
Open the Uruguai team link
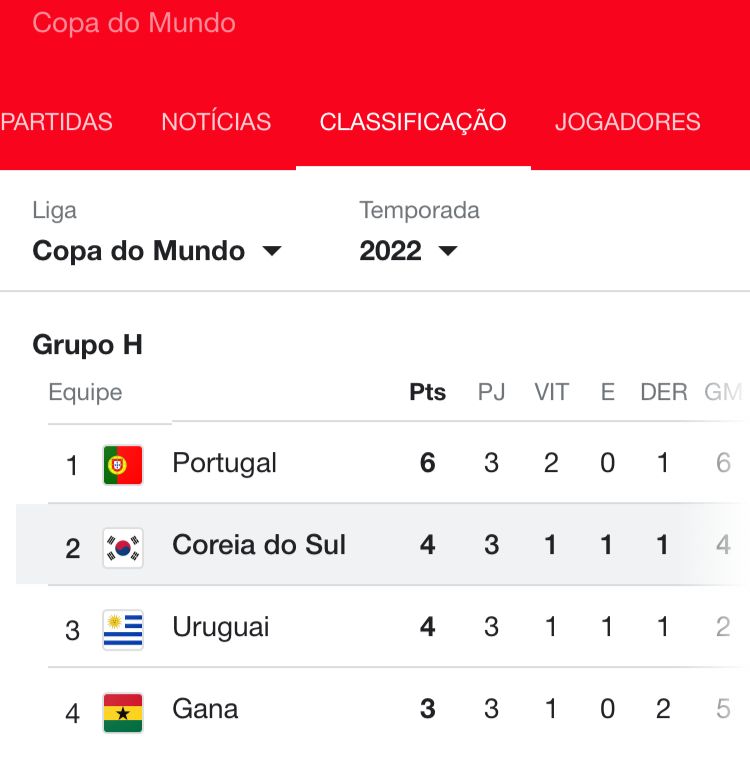pos(220,627)
